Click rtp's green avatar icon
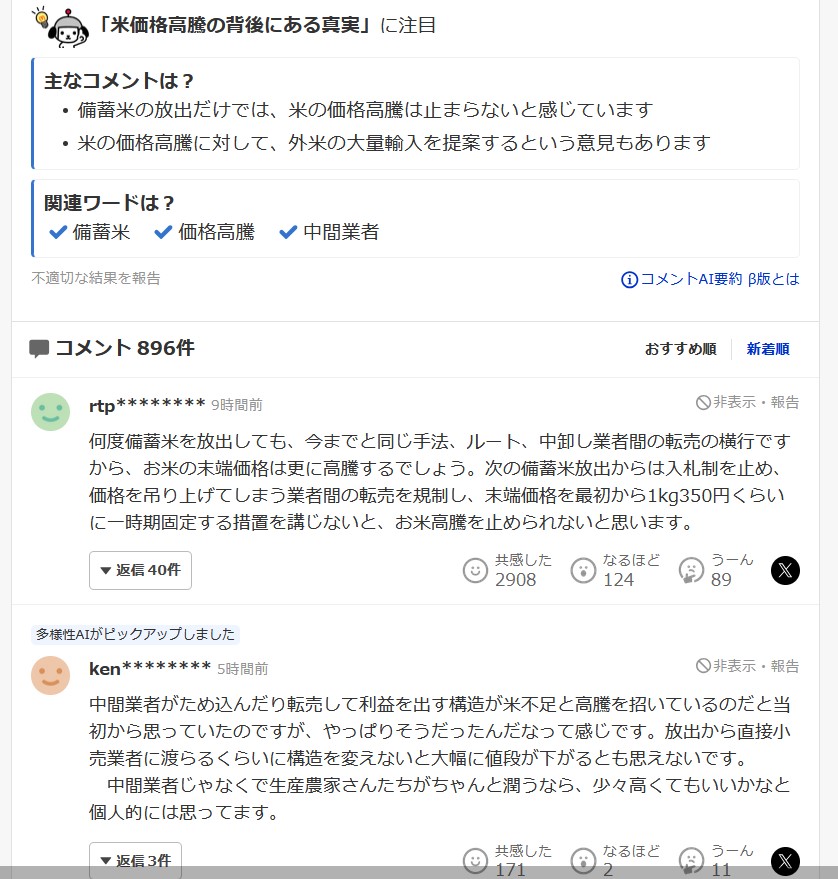This screenshot has width=838, height=879. coord(51,412)
